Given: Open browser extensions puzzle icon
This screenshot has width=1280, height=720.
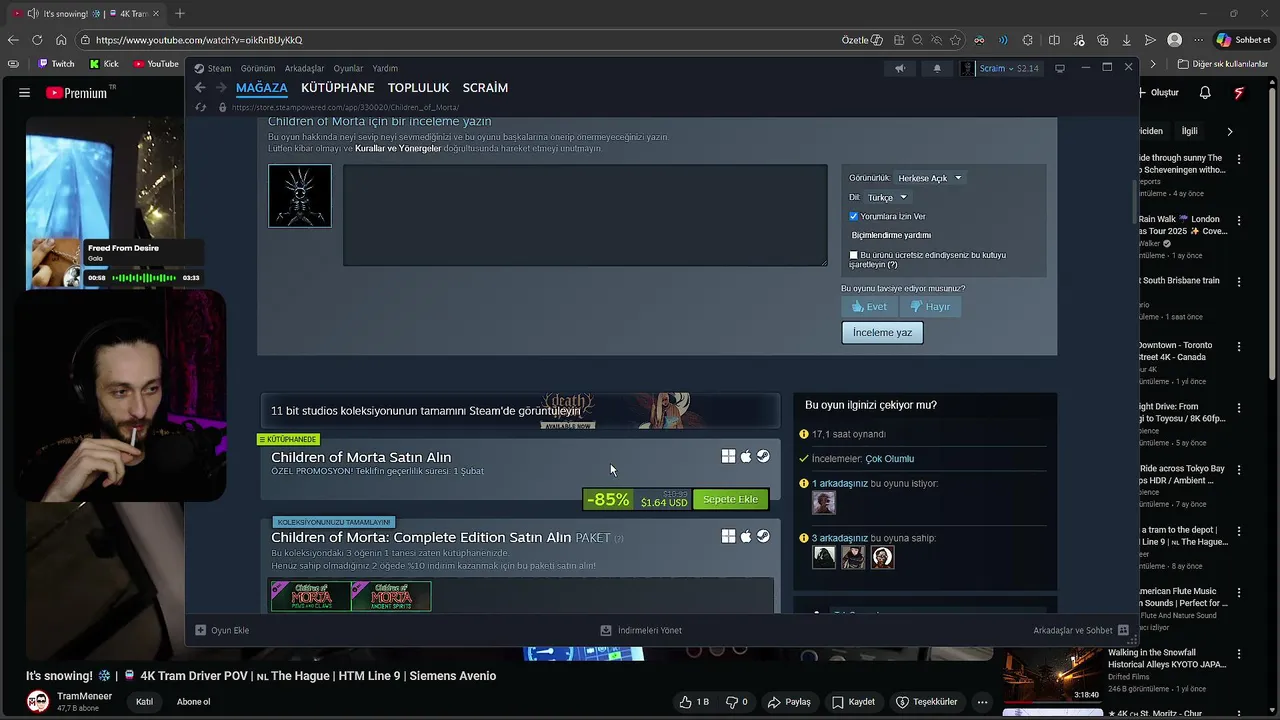Looking at the screenshot, I should click(1028, 40).
